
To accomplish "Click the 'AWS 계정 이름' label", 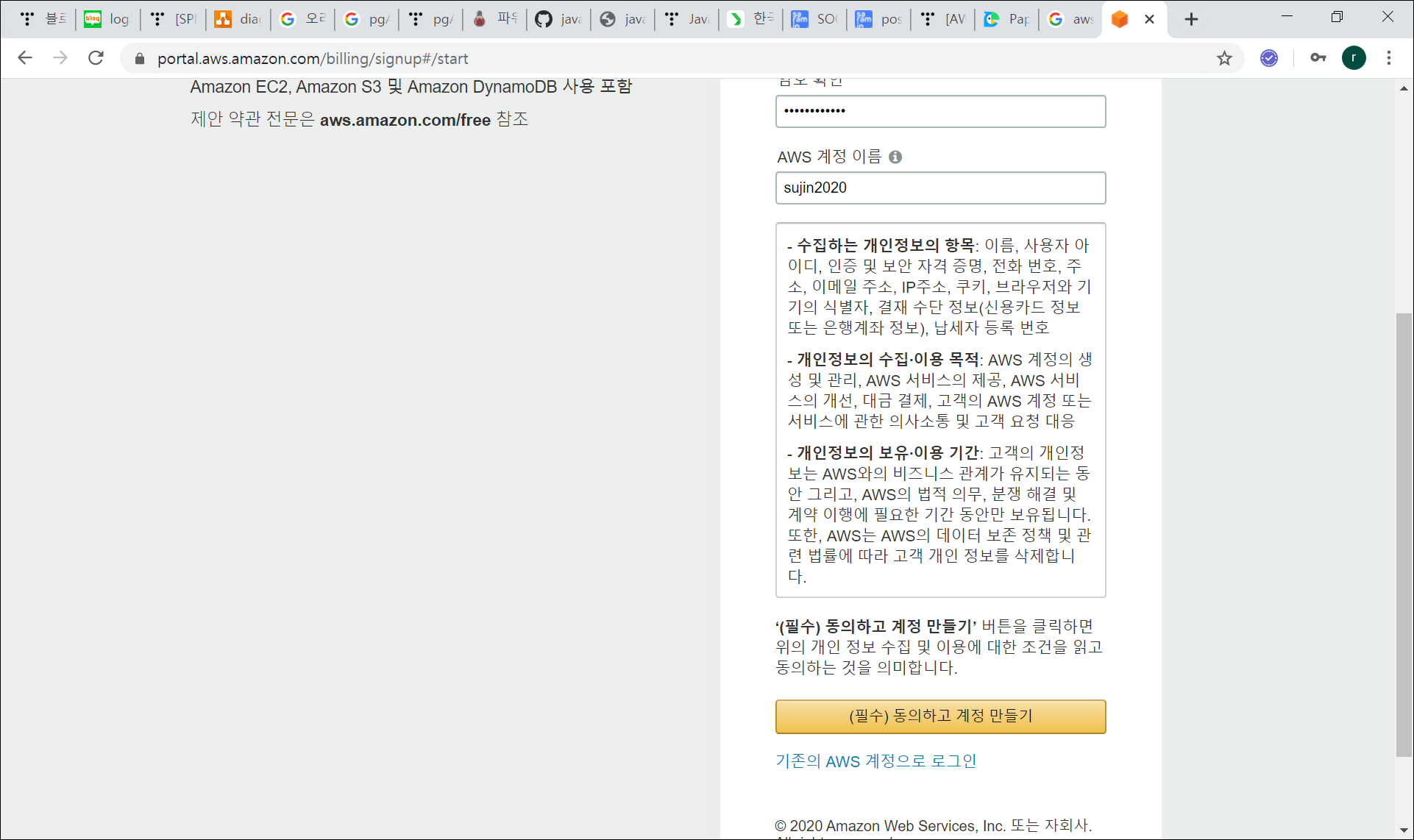I will (829, 157).
